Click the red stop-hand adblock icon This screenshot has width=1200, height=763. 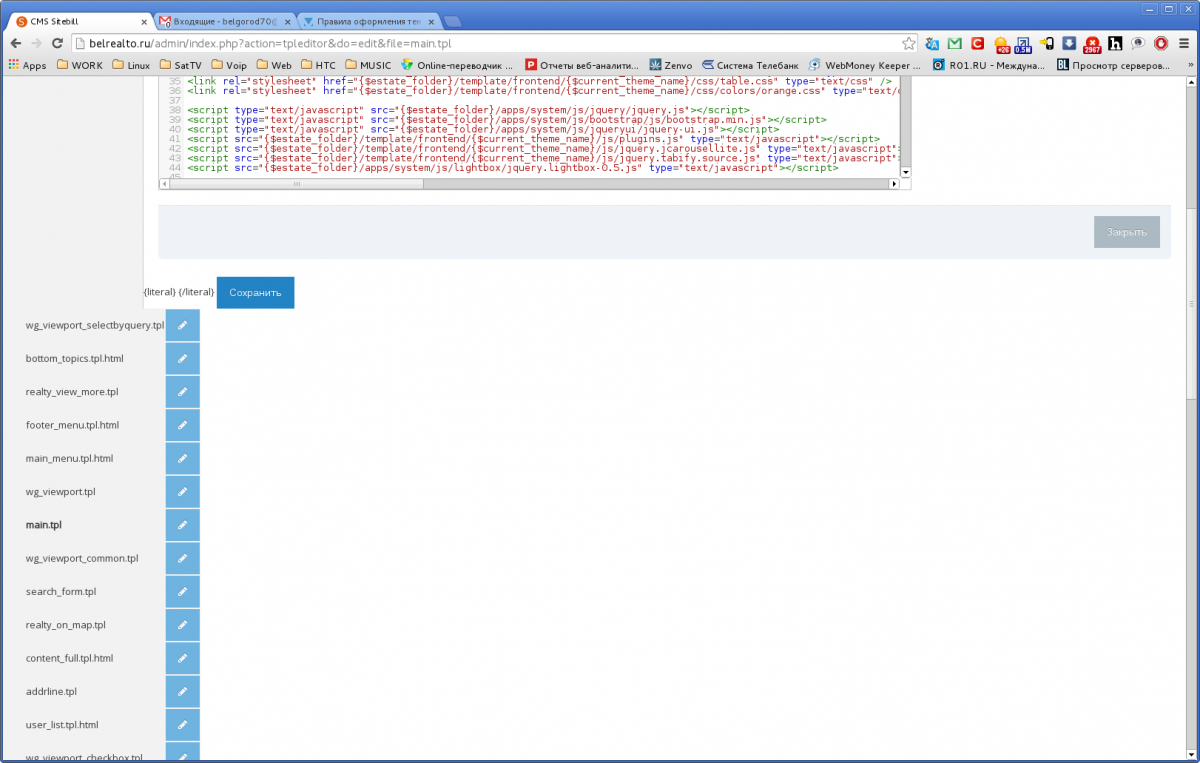[1161, 43]
